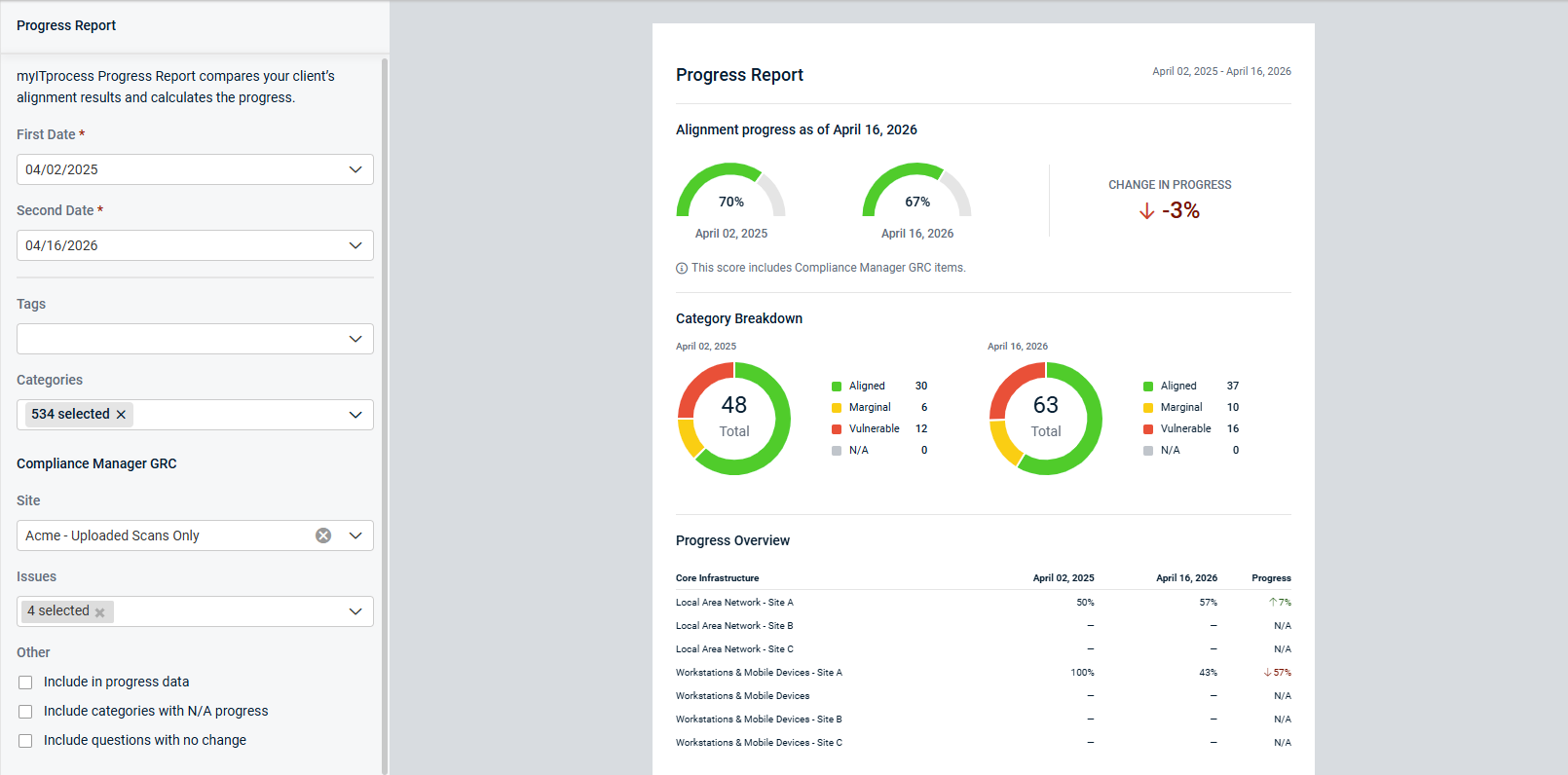Click the 70% April 02 gauge
Viewport: 1568px width, 775px height.
pyautogui.click(x=731, y=190)
